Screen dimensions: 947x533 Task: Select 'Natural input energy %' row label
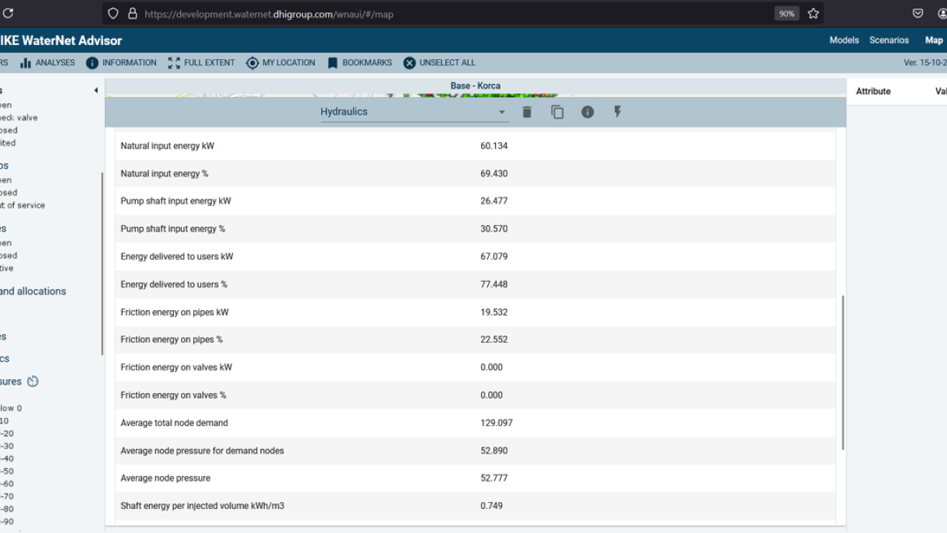pos(164,174)
